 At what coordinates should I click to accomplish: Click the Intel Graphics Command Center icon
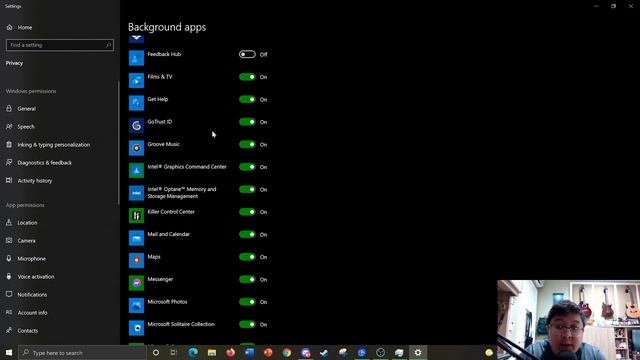click(x=136, y=170)
